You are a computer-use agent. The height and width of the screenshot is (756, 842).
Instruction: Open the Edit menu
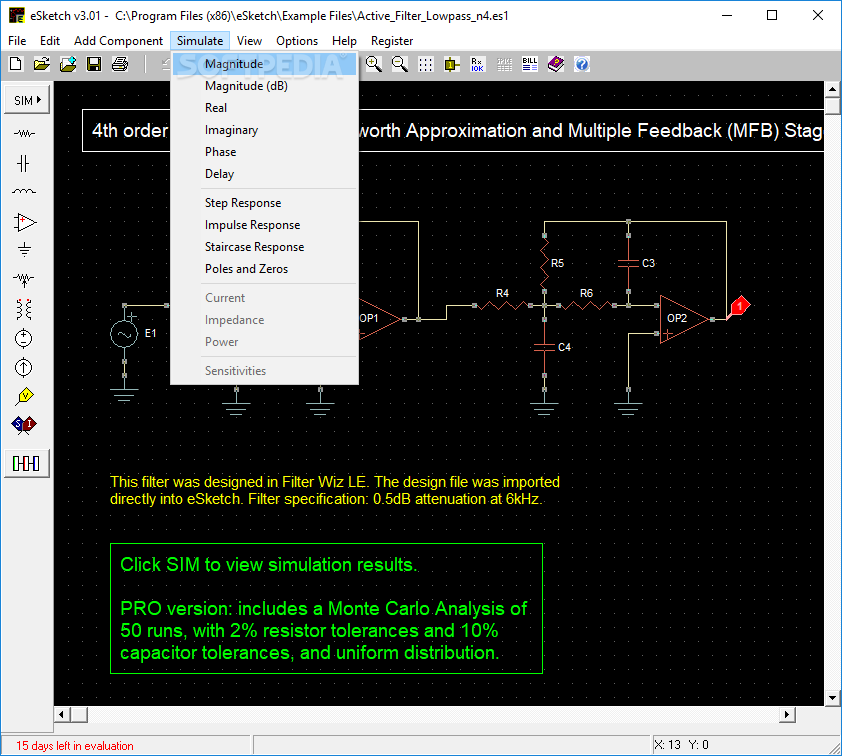tap(49, 41)
